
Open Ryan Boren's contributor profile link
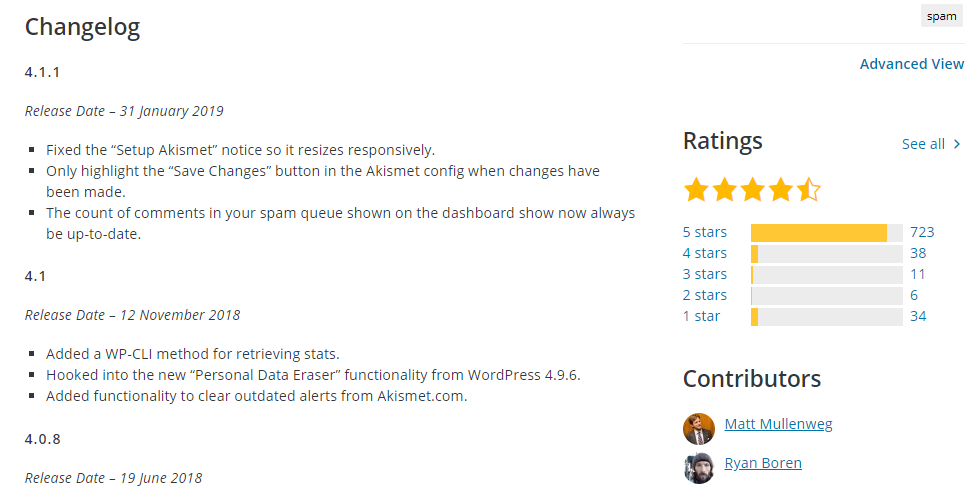[763, 463]
